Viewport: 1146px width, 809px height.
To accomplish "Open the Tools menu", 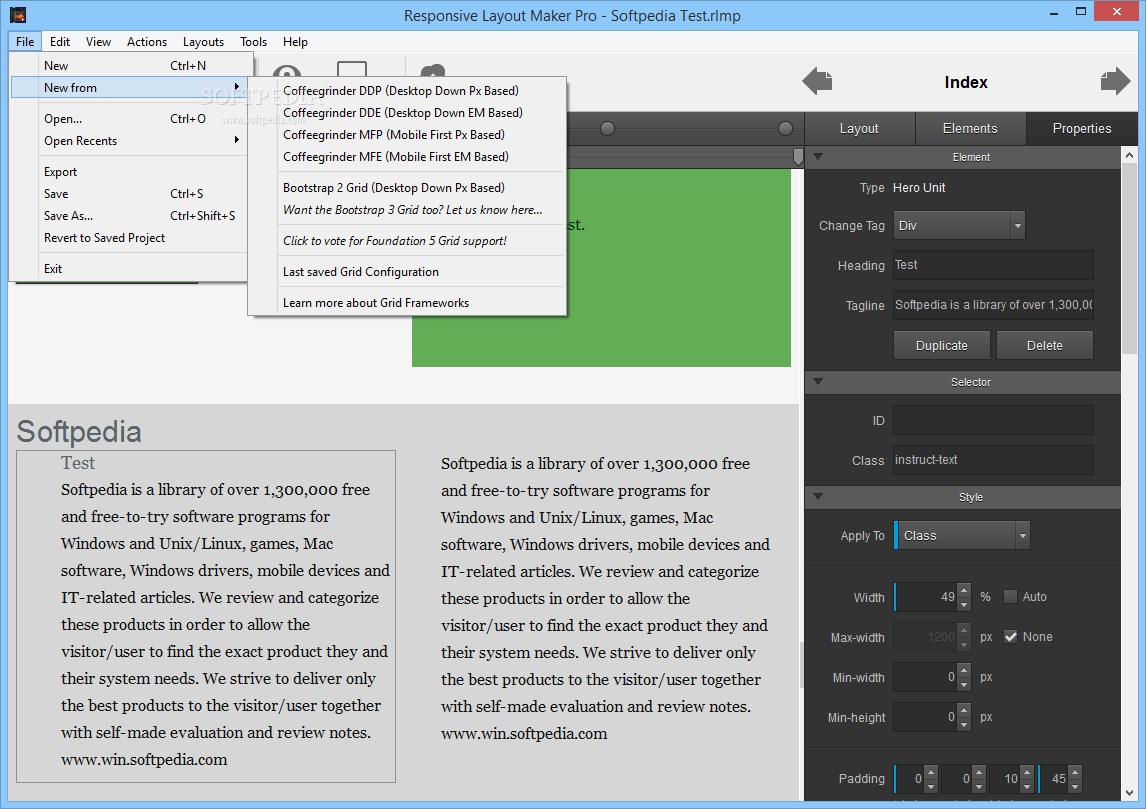I will (254, 42).
